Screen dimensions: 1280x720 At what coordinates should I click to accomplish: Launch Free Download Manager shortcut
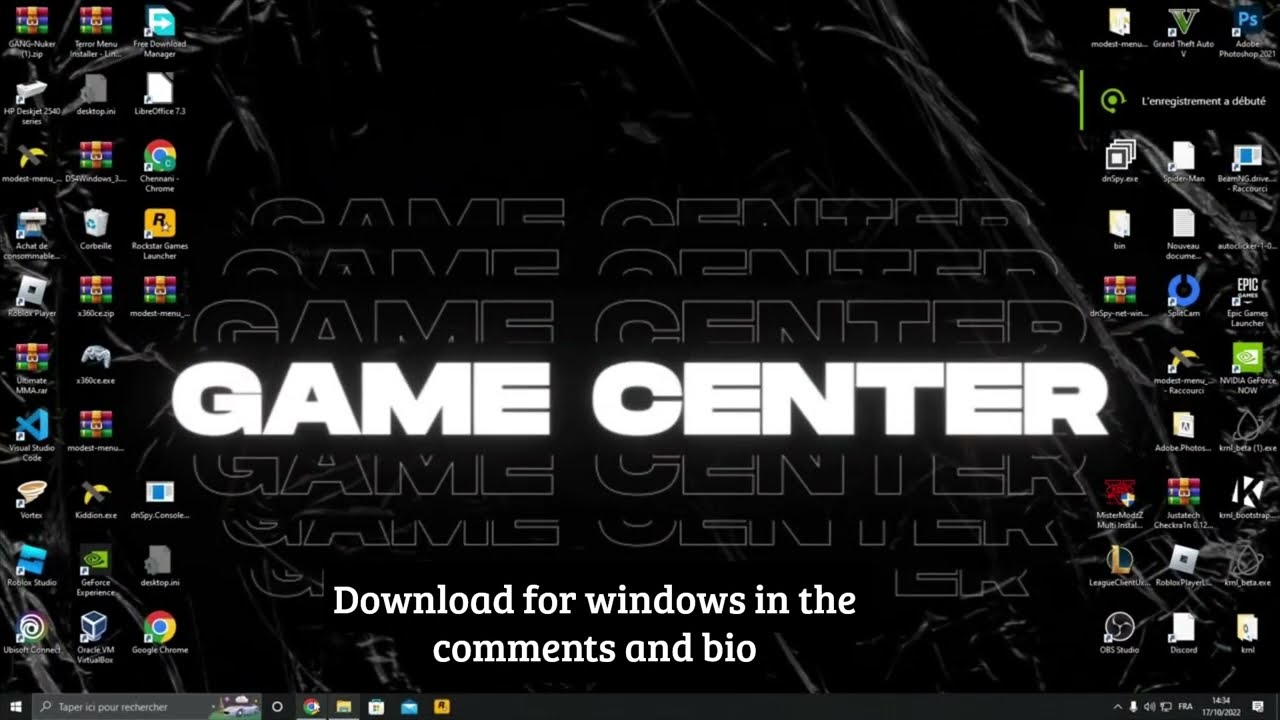(160, 32)
